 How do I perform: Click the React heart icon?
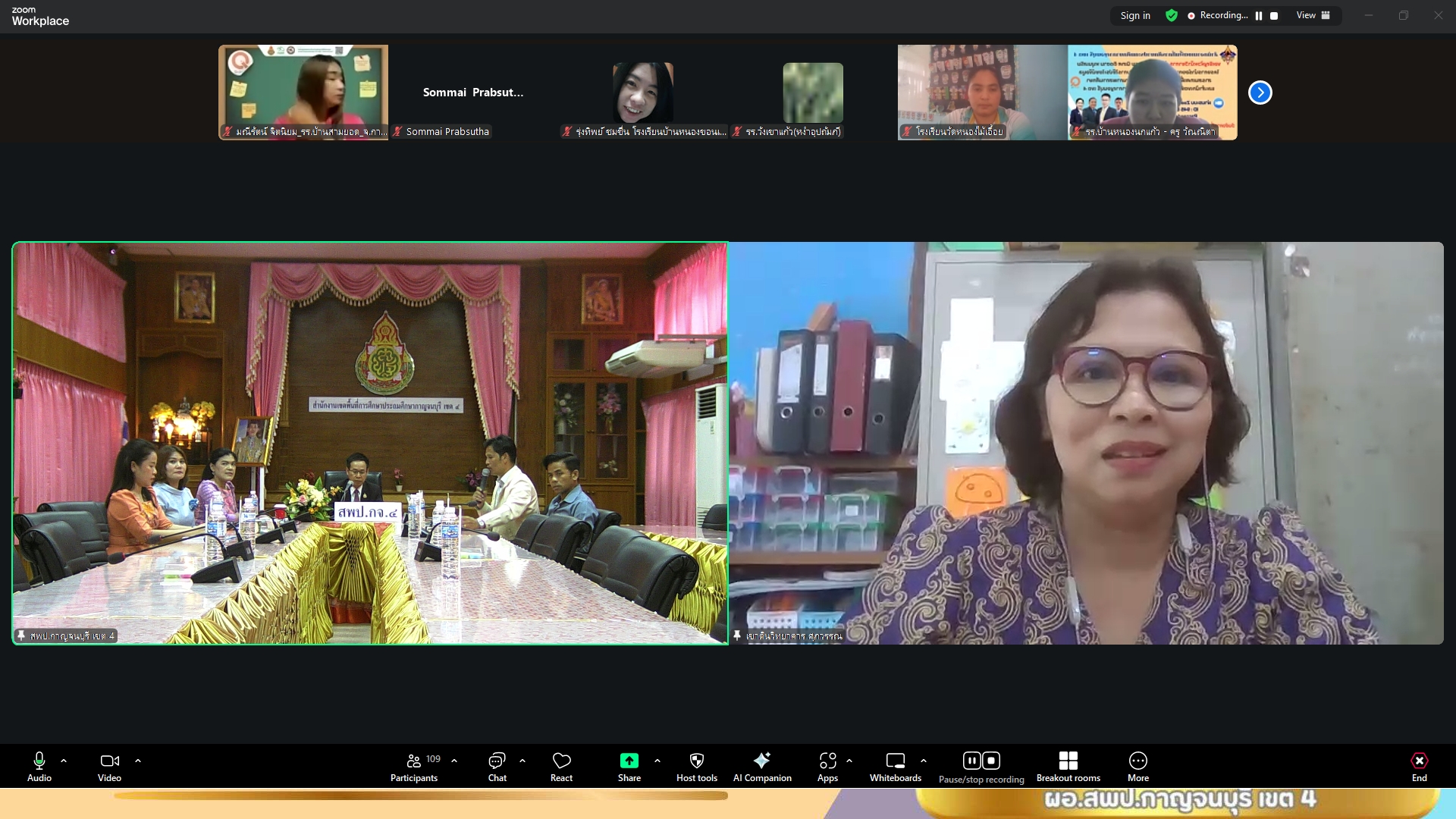561,761
